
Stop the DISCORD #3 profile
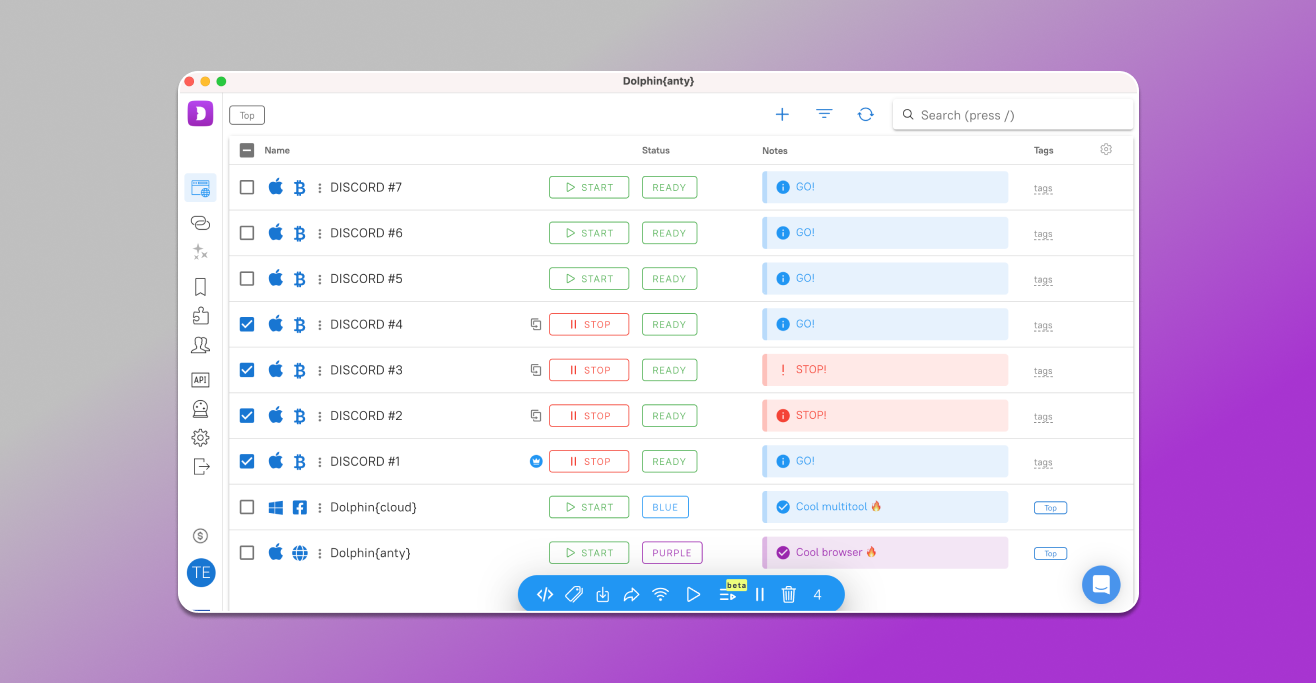tap(589, 370)
